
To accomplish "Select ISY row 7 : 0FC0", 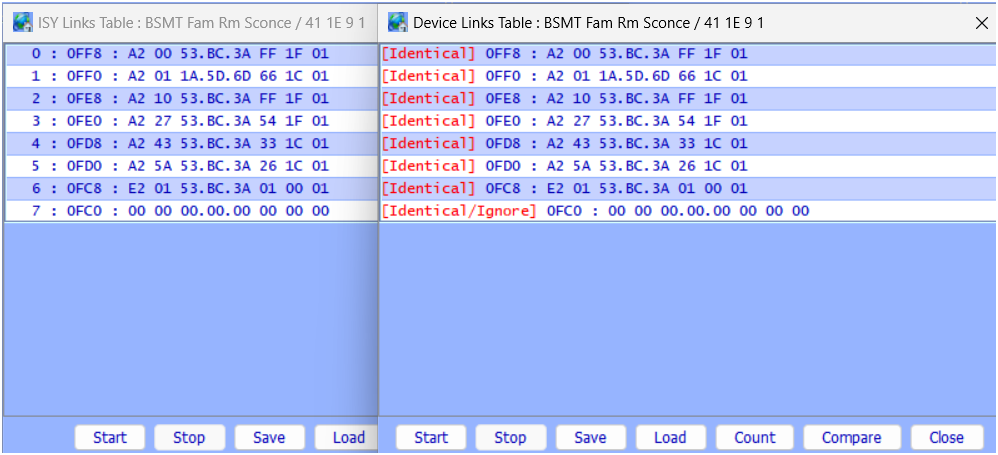I will pyautogui.click(x=191, y=211).
